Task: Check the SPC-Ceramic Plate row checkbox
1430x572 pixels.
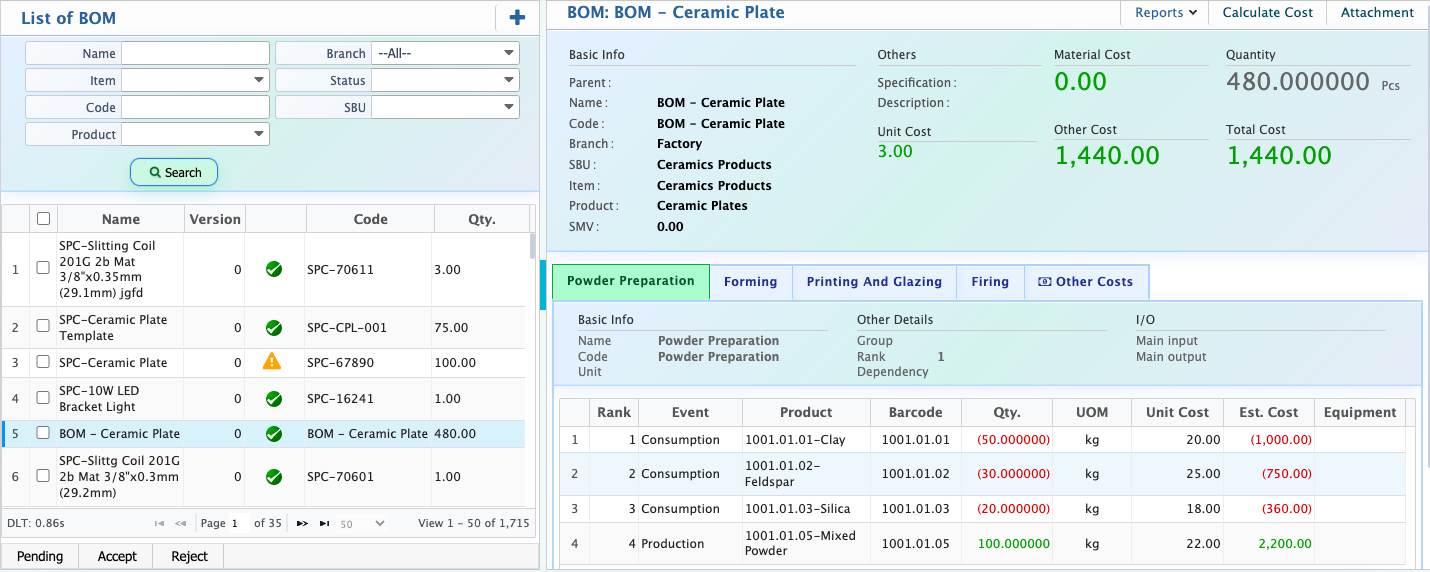Action: pyautogui.click(x=43, y=362)
